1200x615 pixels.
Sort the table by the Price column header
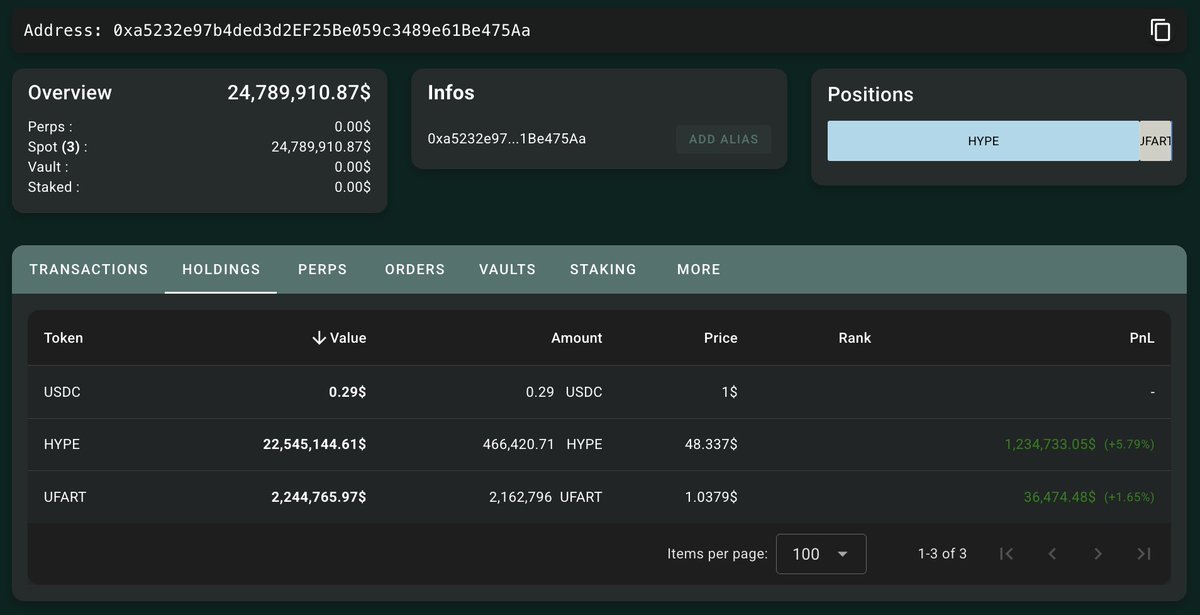coord(721,338)
